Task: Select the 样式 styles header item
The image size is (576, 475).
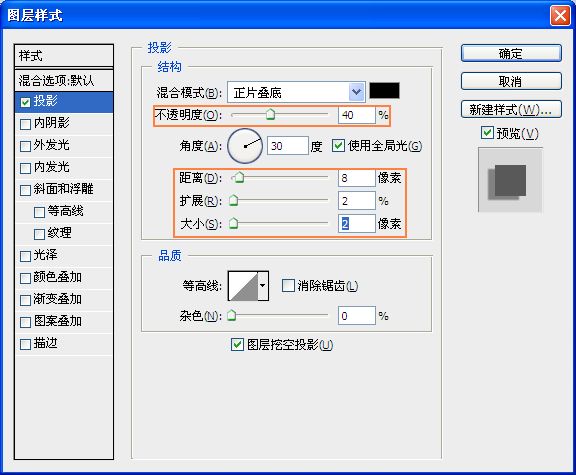Action: pyautogui.click(x=64, y=56)
